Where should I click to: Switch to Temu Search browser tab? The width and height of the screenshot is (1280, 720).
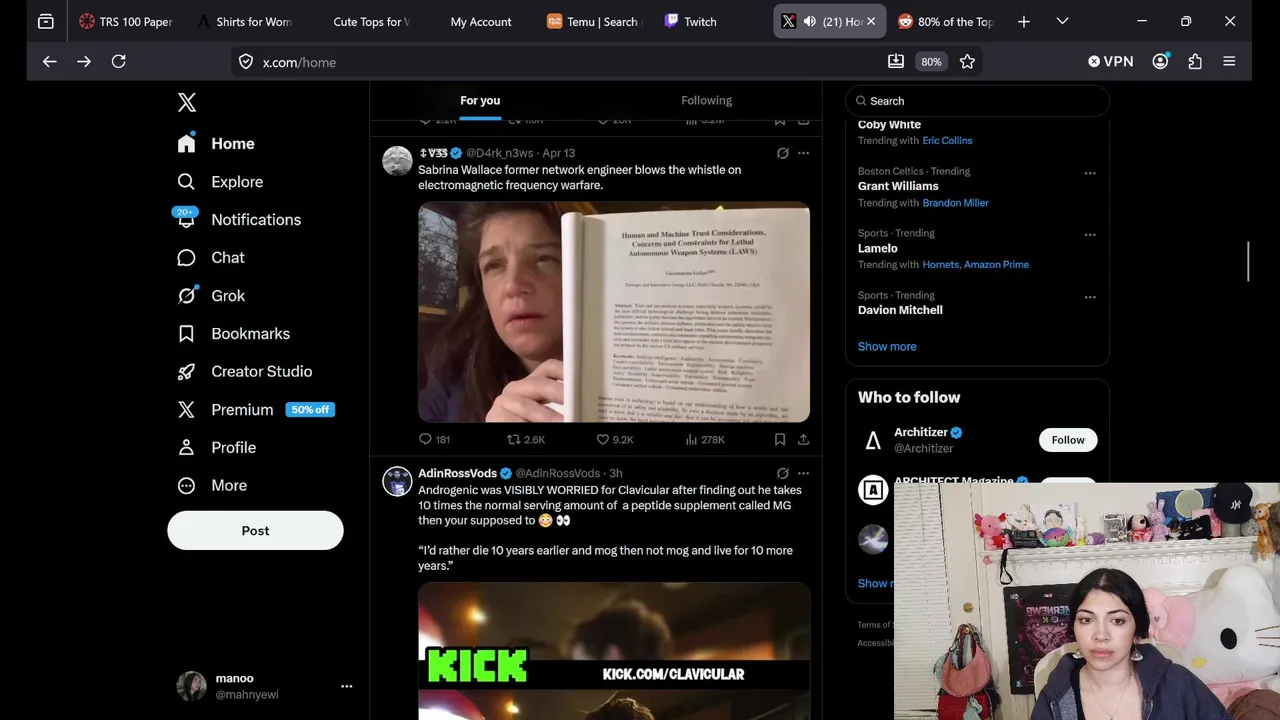point(595,21)
